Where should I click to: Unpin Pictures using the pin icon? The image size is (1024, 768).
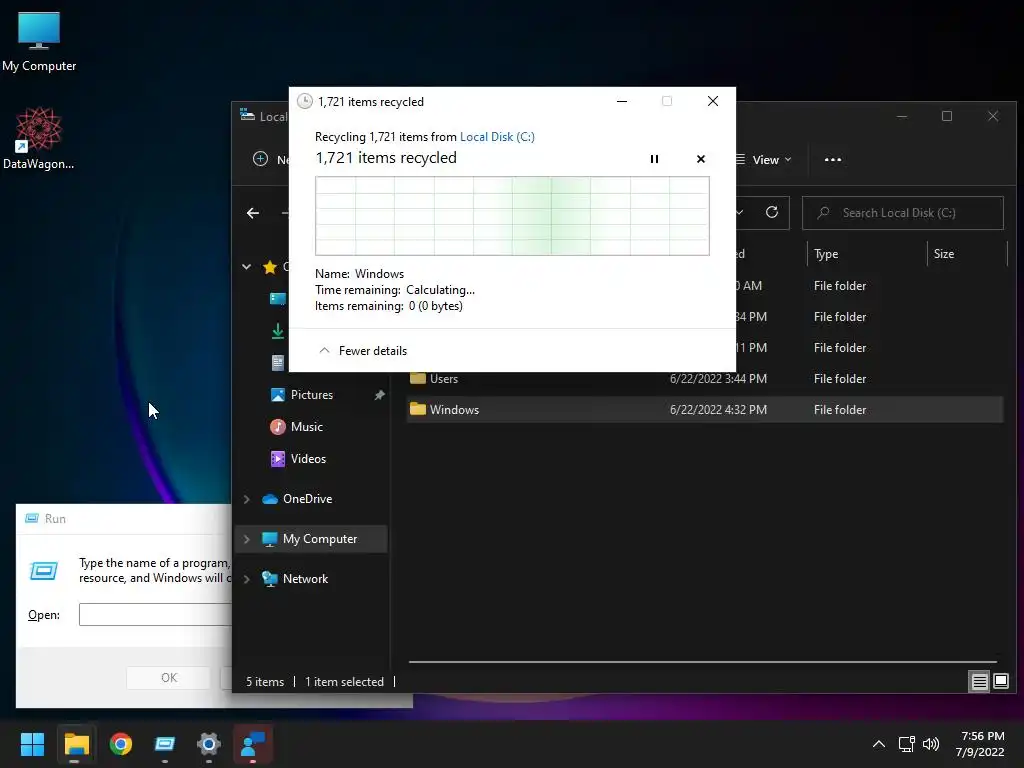click(379, 395)
